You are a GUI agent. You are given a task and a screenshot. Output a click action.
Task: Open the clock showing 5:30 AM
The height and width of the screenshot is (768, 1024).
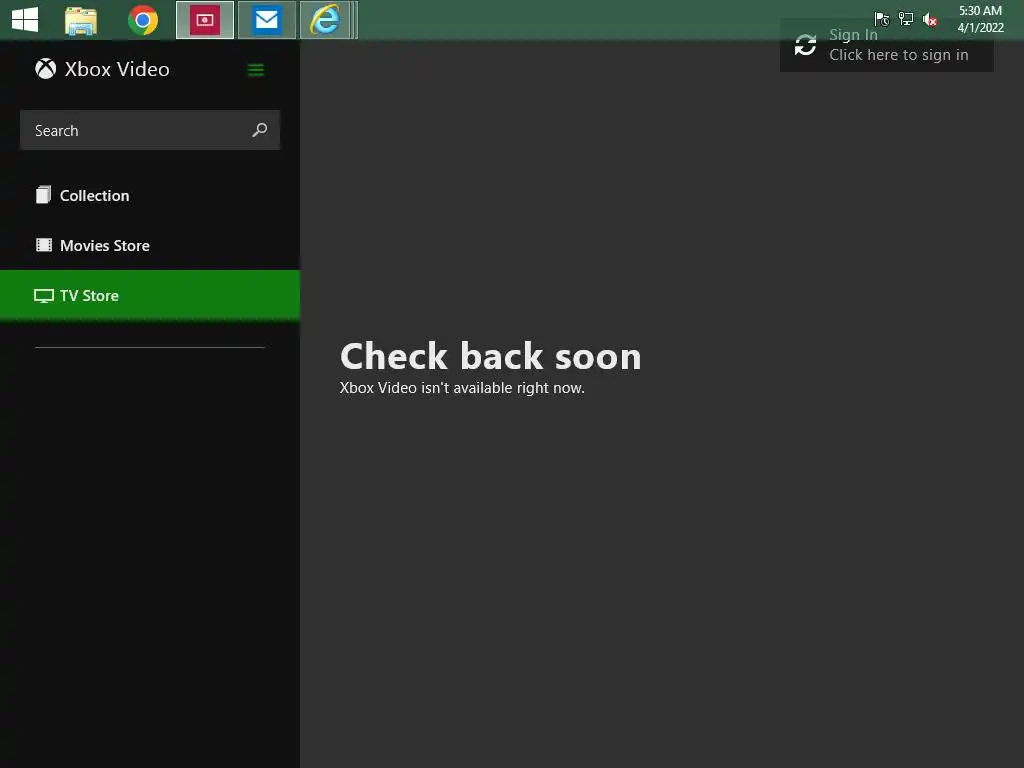tap(980, 10)
